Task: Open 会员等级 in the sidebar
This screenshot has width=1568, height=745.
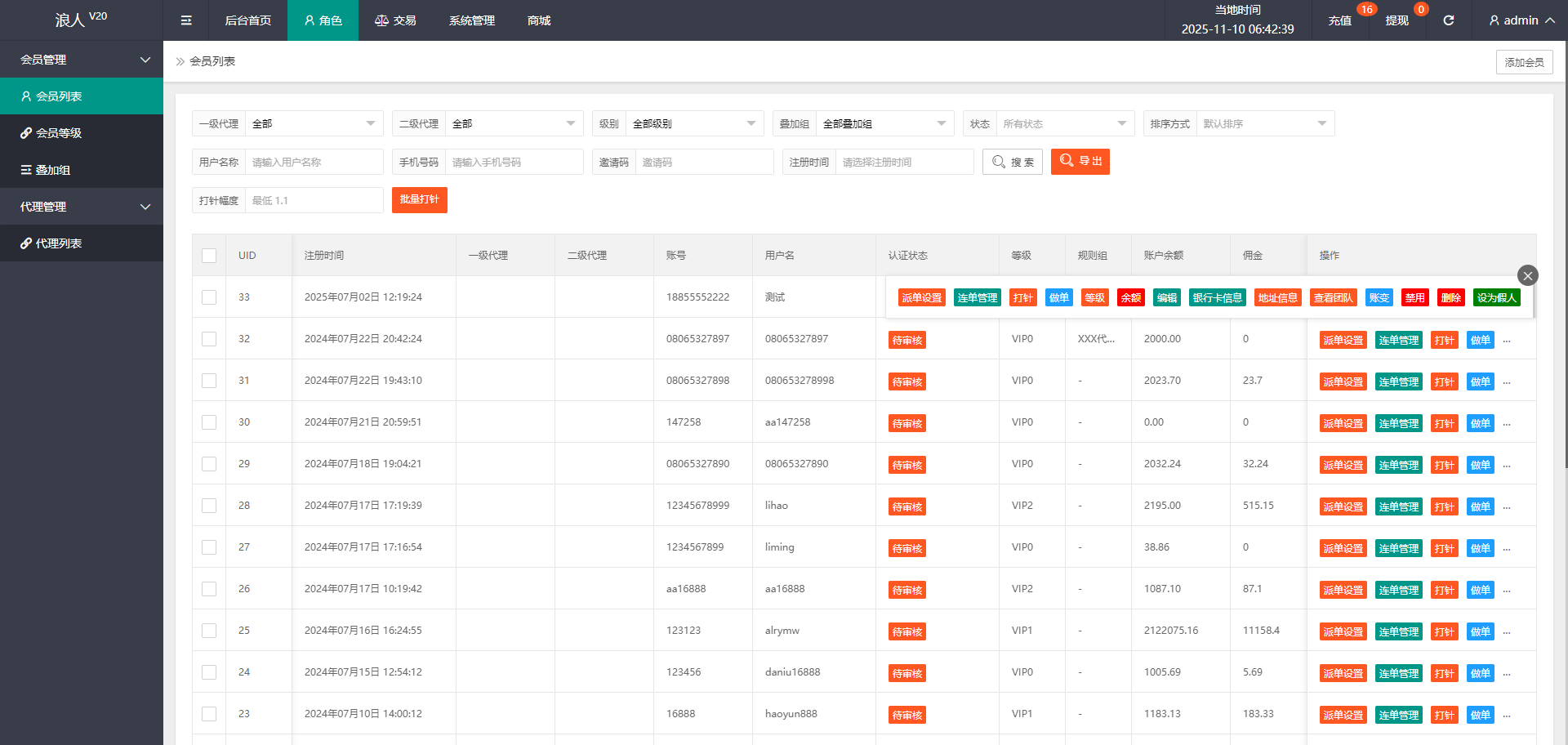Action: pos(59,133)
